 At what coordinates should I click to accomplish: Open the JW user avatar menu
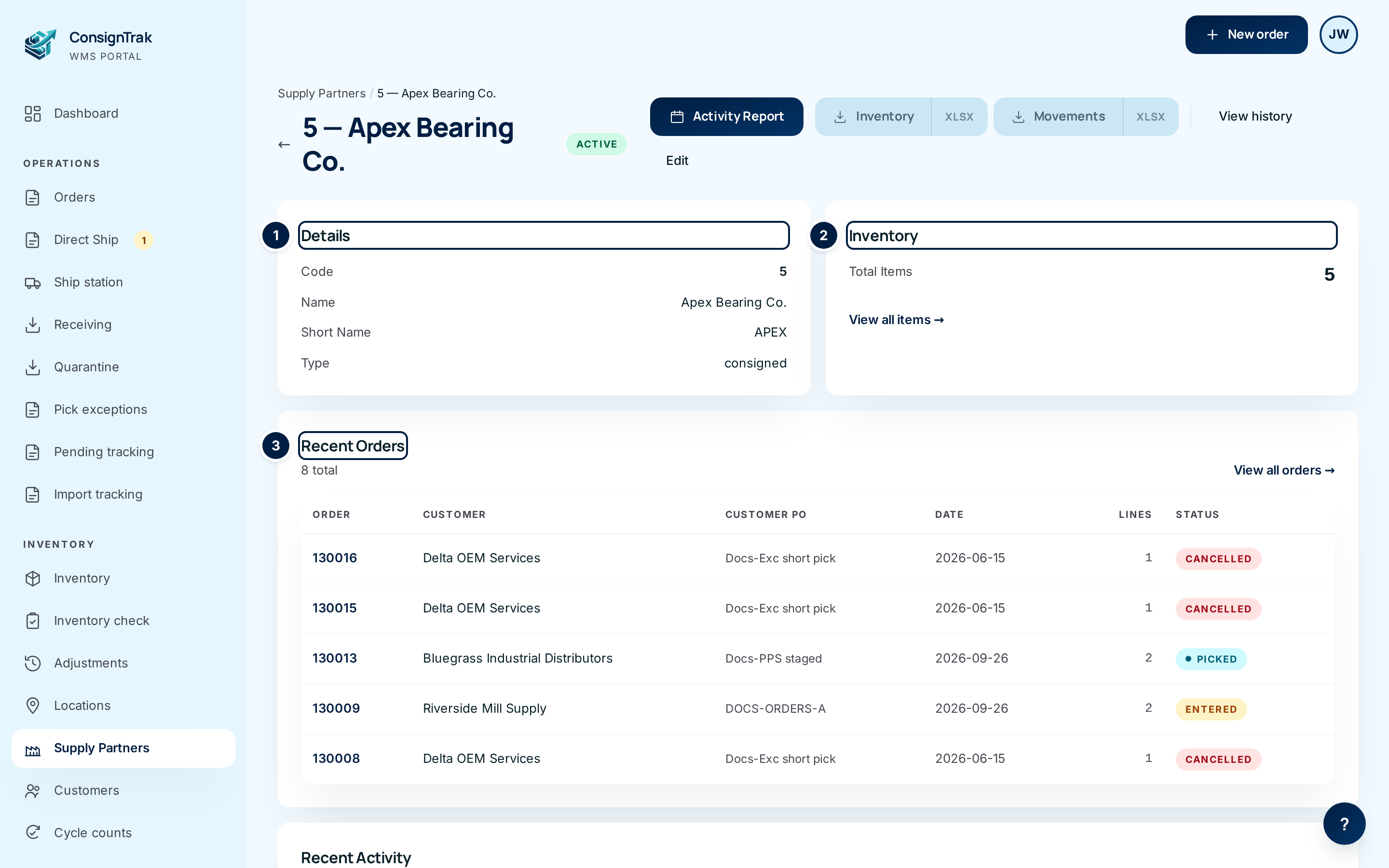click(x=1338, y=34)
